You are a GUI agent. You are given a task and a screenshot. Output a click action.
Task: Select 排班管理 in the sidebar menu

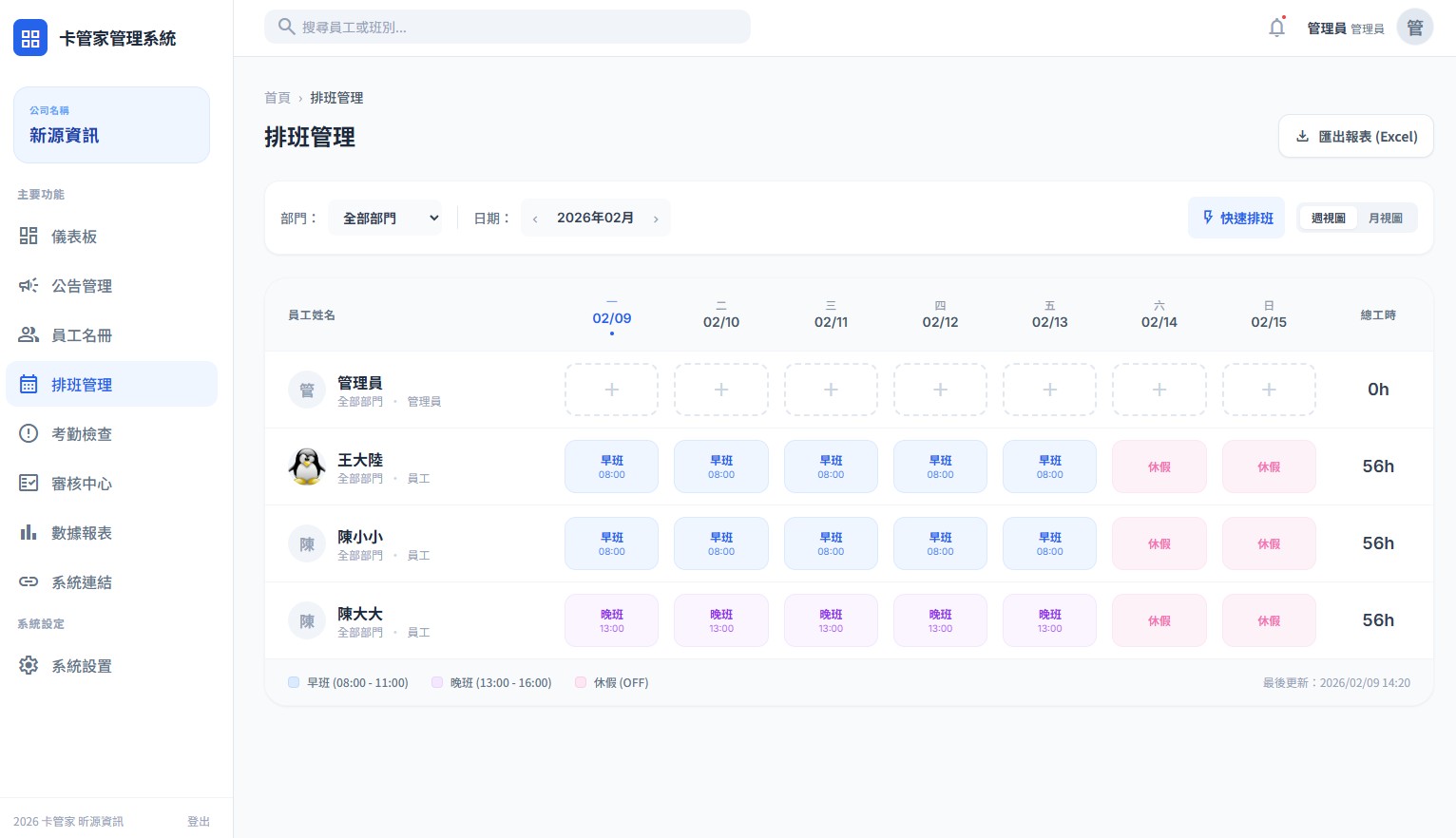111,385
